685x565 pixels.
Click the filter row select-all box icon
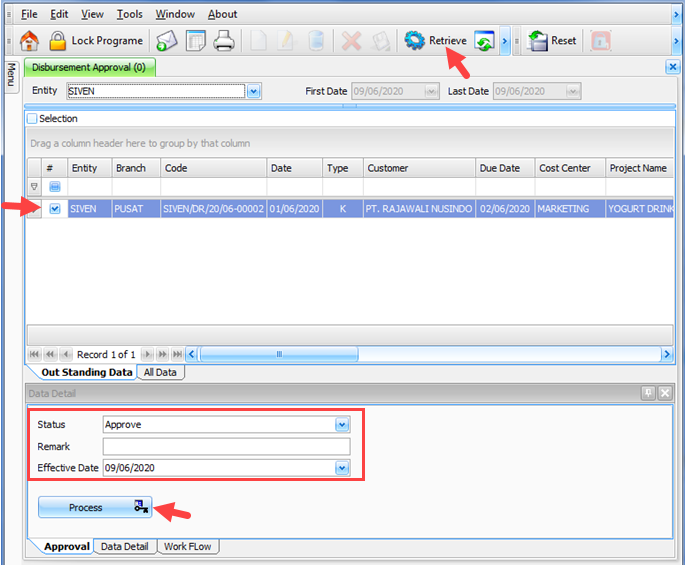pyautogui.click(x=55, y=187)
